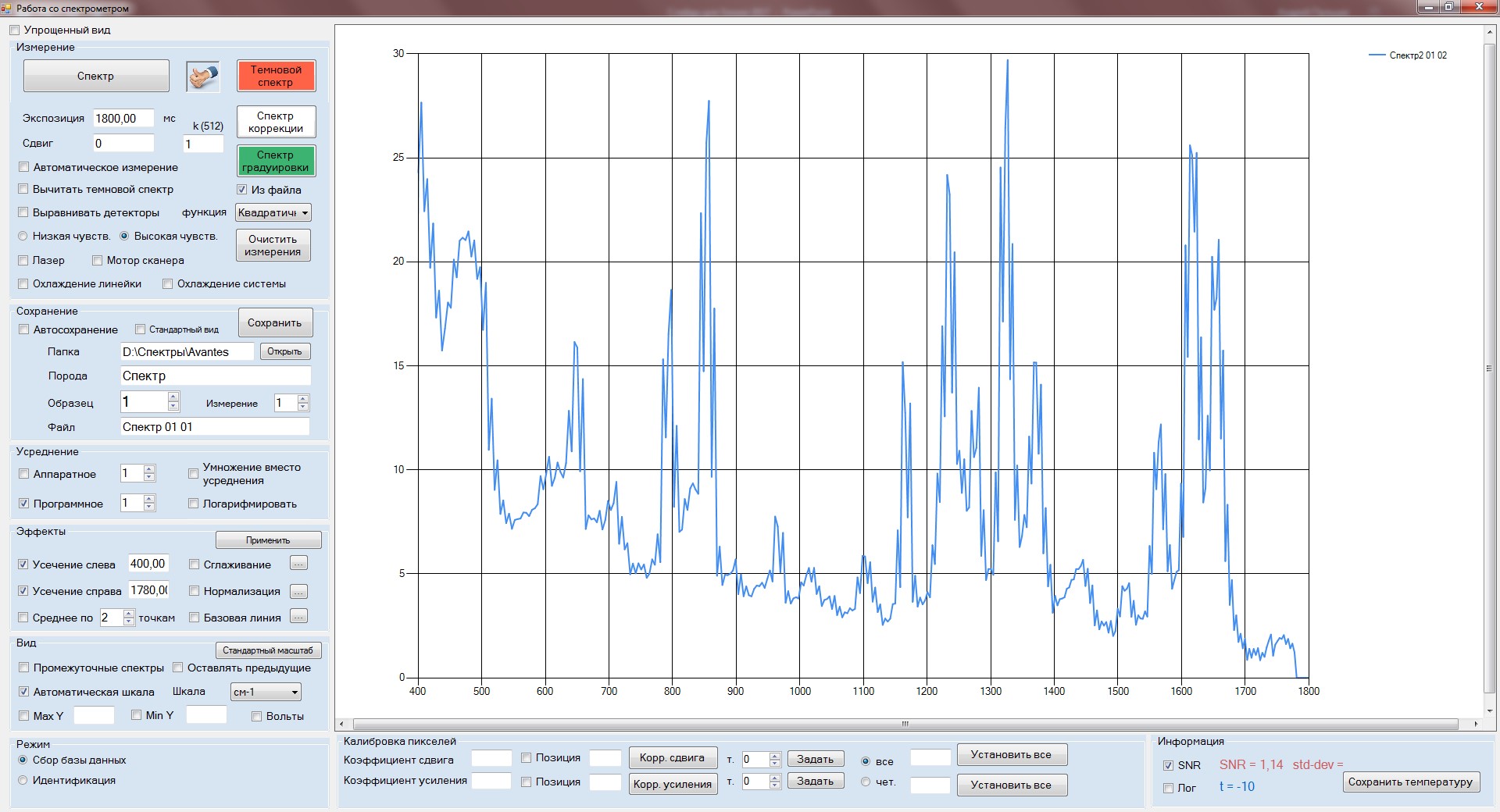1500x812 pixels.
Task: Click Коэффициент сдвига input field
Action: coord(491,758)
